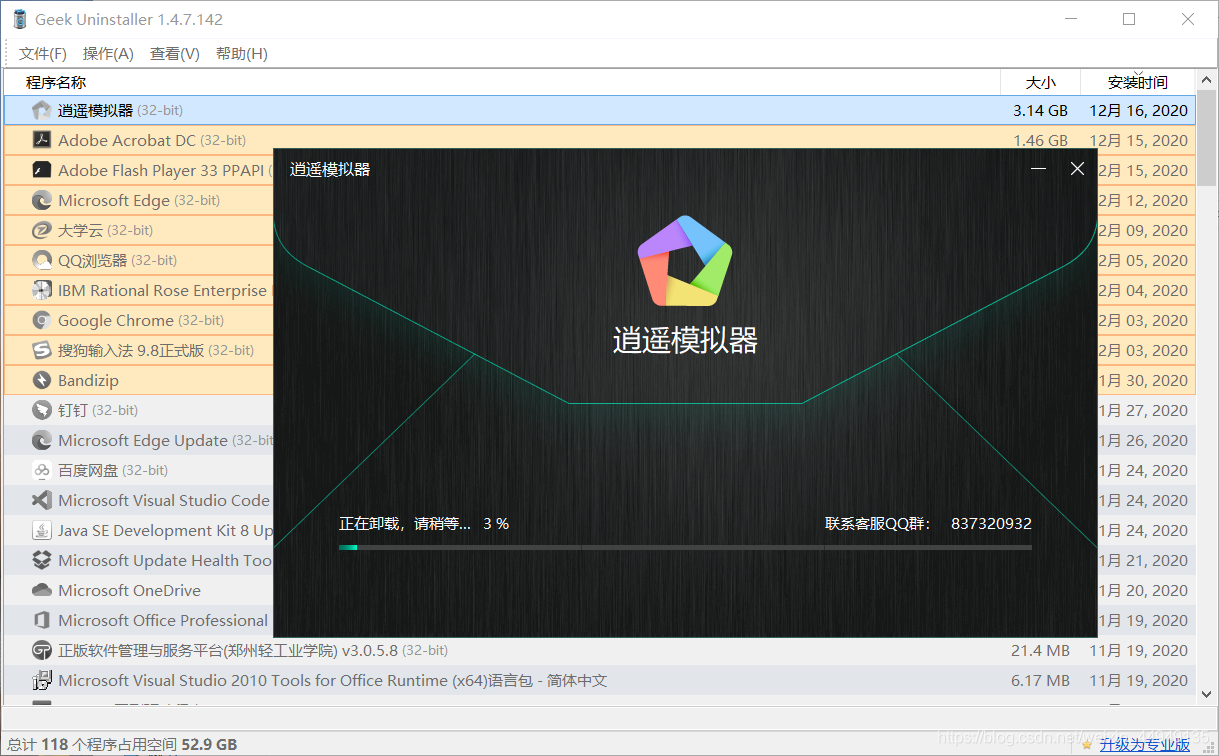This screenshot has width=1219, height=756.
Task: Click the star icon beside 升级为专业版
Action: 1086,744
